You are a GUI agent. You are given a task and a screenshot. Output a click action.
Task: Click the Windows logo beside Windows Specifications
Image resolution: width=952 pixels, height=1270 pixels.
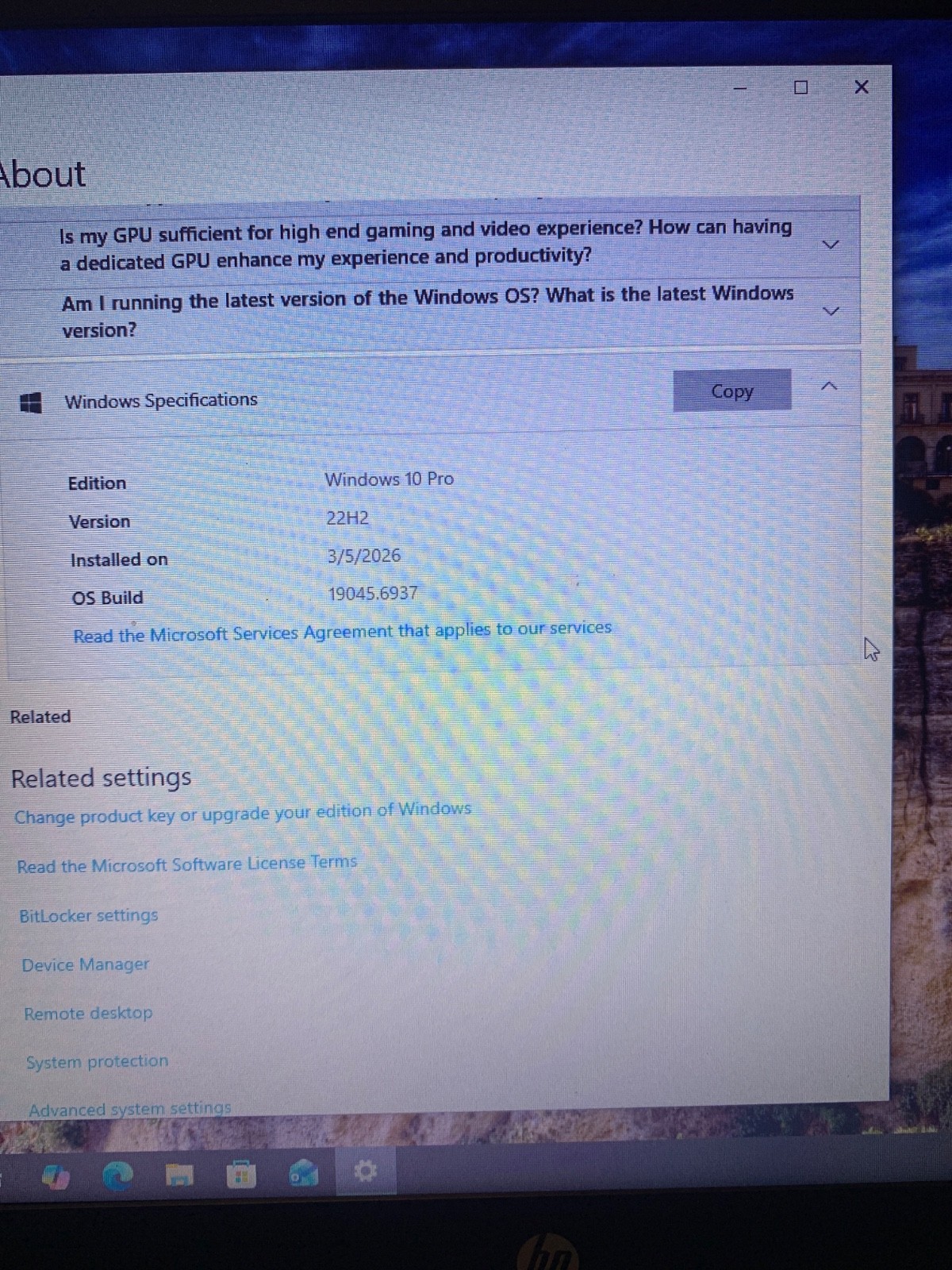tap(30, 402)
